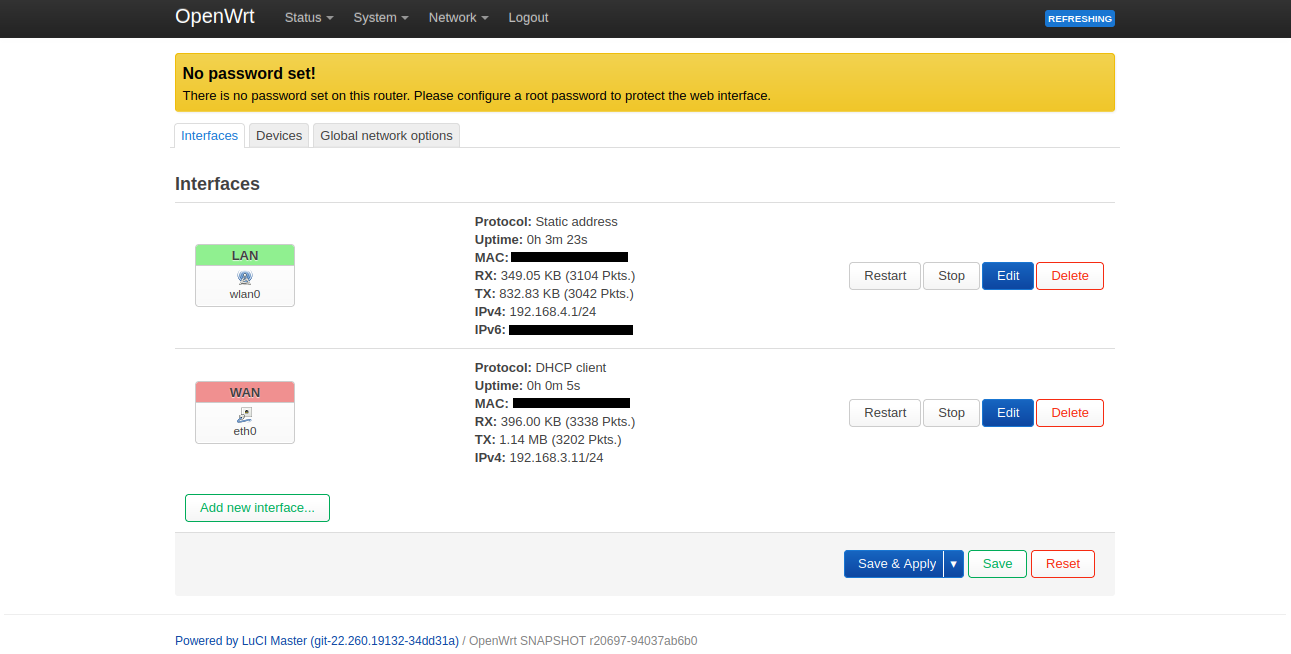Click Add new interface button

(257, 508)
